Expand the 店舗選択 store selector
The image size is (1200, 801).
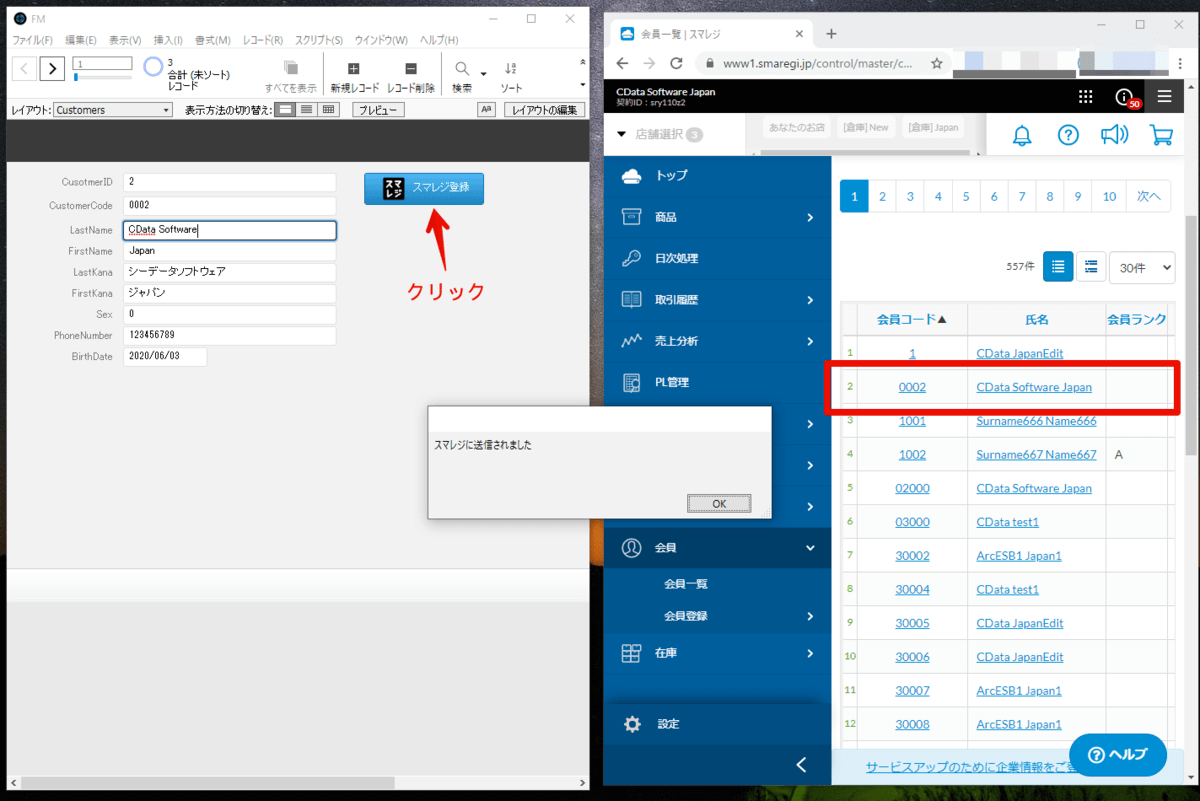pyautogui.click(x=661, y=134)
